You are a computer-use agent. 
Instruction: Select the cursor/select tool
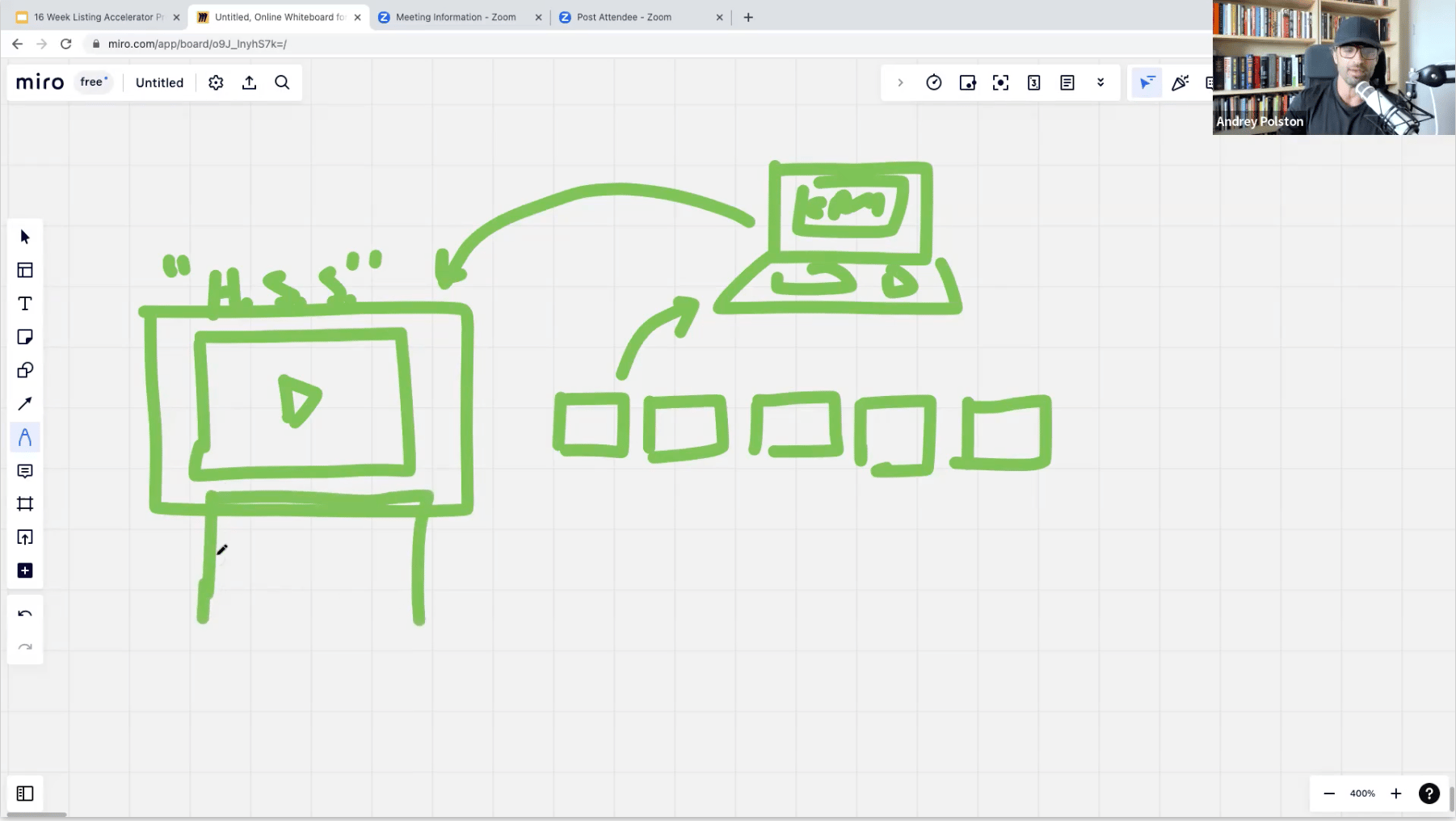25,237
